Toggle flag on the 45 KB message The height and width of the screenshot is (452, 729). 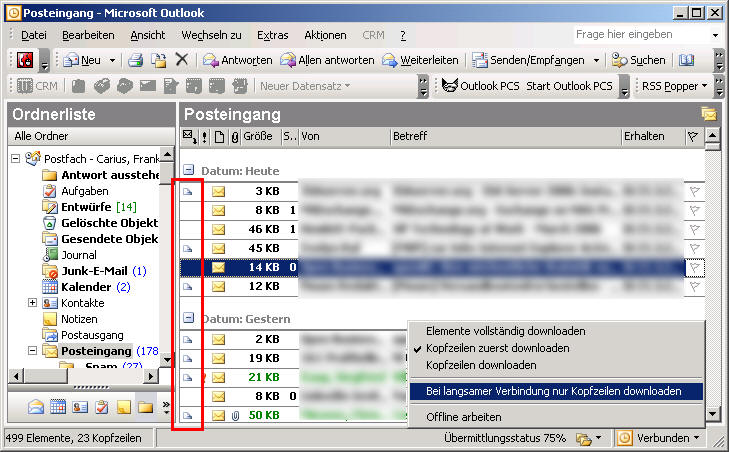click(x=695, y=248)
